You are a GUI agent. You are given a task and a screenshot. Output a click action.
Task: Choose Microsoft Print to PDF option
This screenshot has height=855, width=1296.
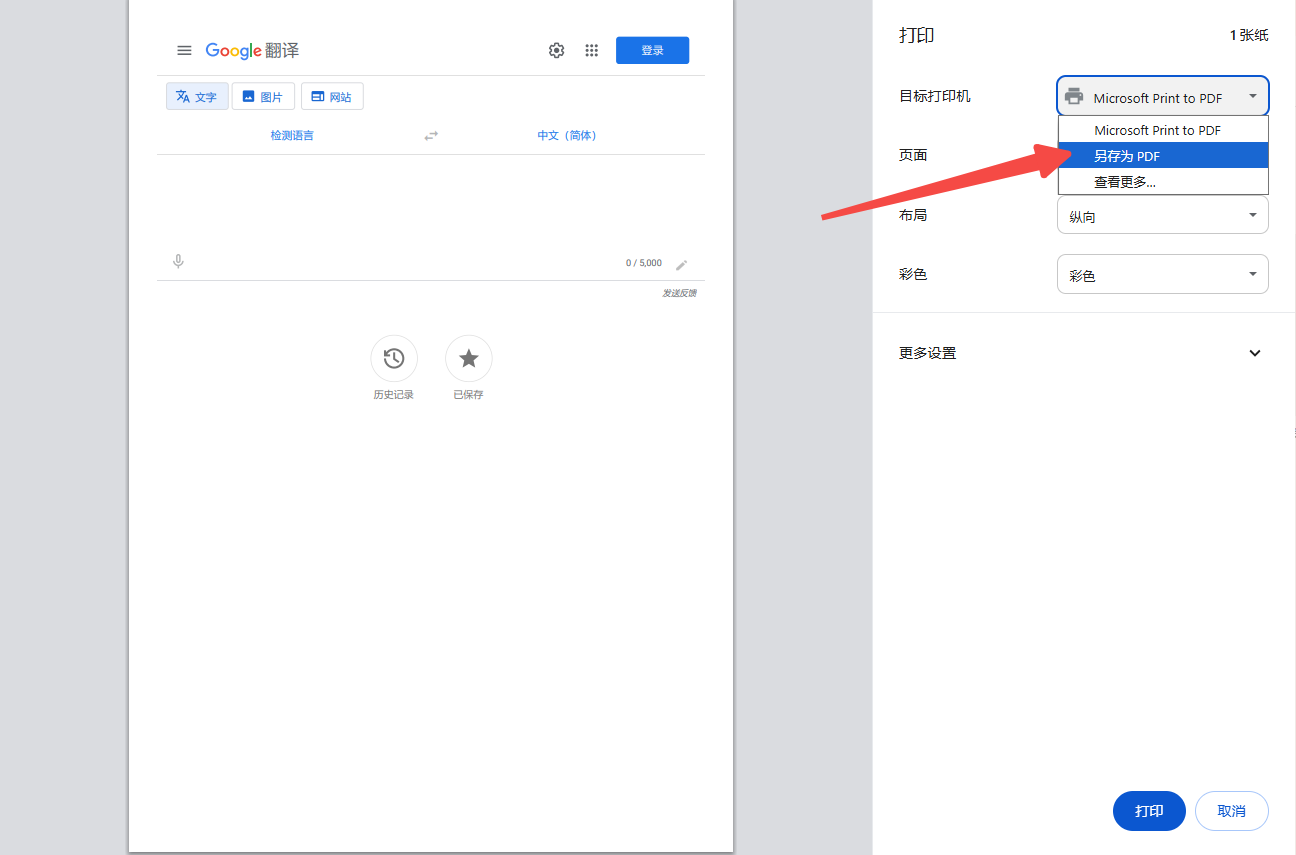click(x=1163, y=130)
